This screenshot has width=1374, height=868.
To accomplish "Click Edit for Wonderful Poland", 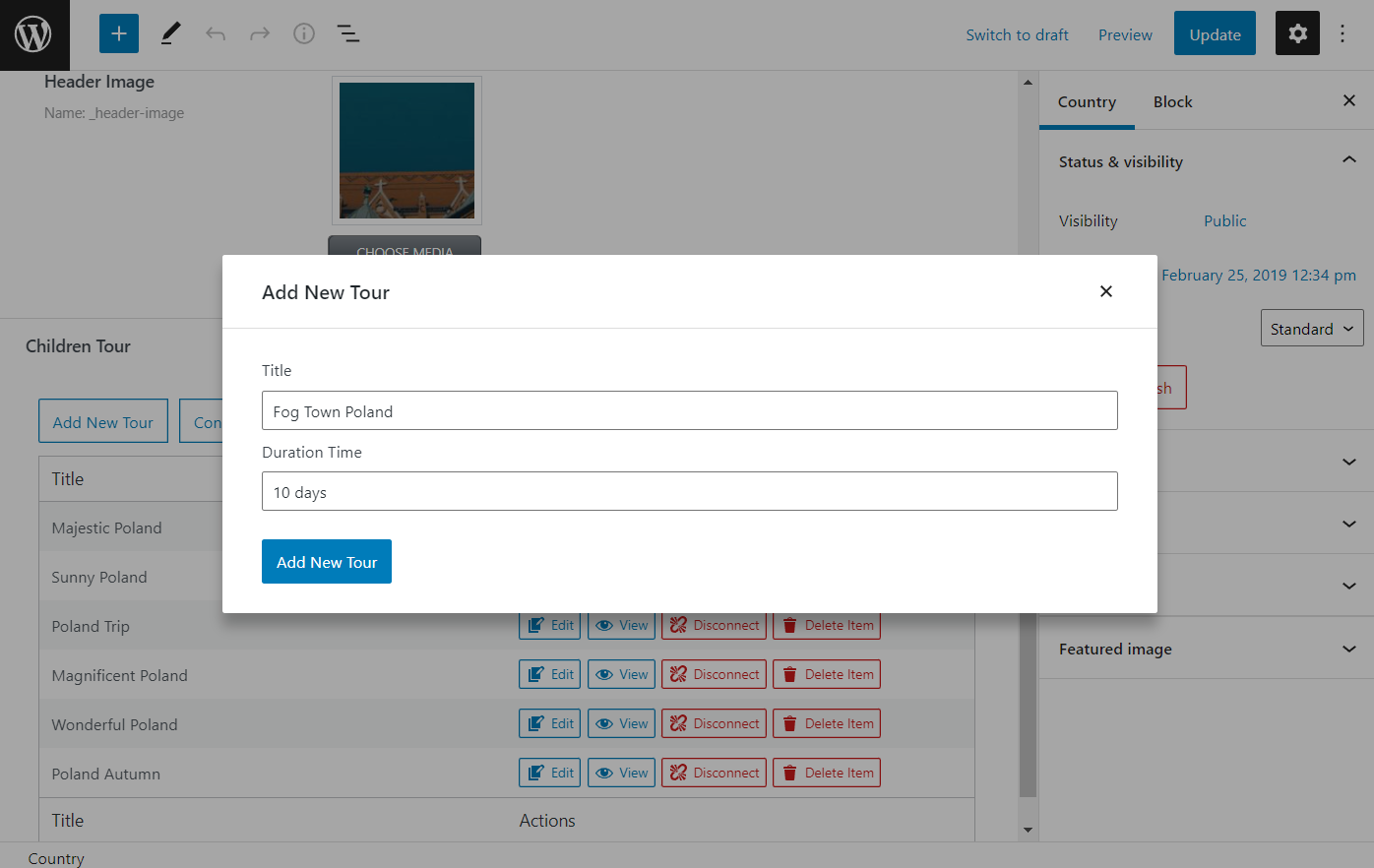I will [x=550, y=723].
